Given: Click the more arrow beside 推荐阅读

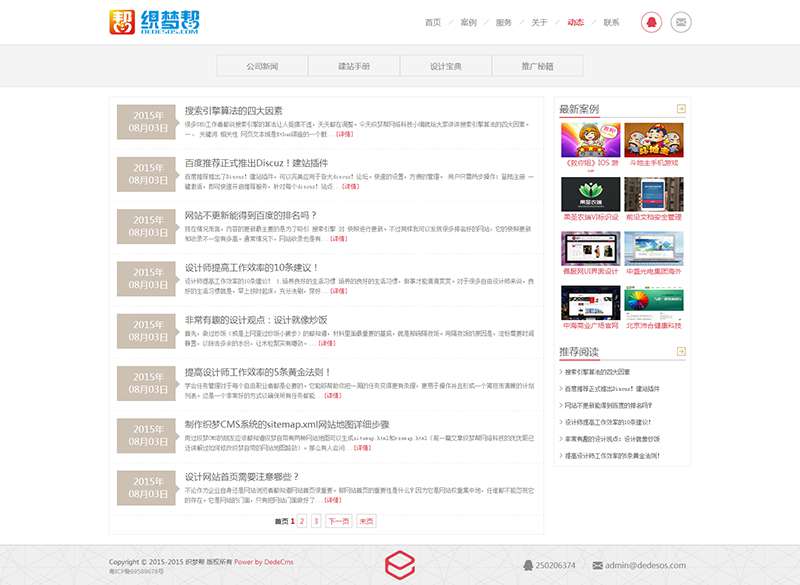Looking at the screenshot, I should click(681, 351).
